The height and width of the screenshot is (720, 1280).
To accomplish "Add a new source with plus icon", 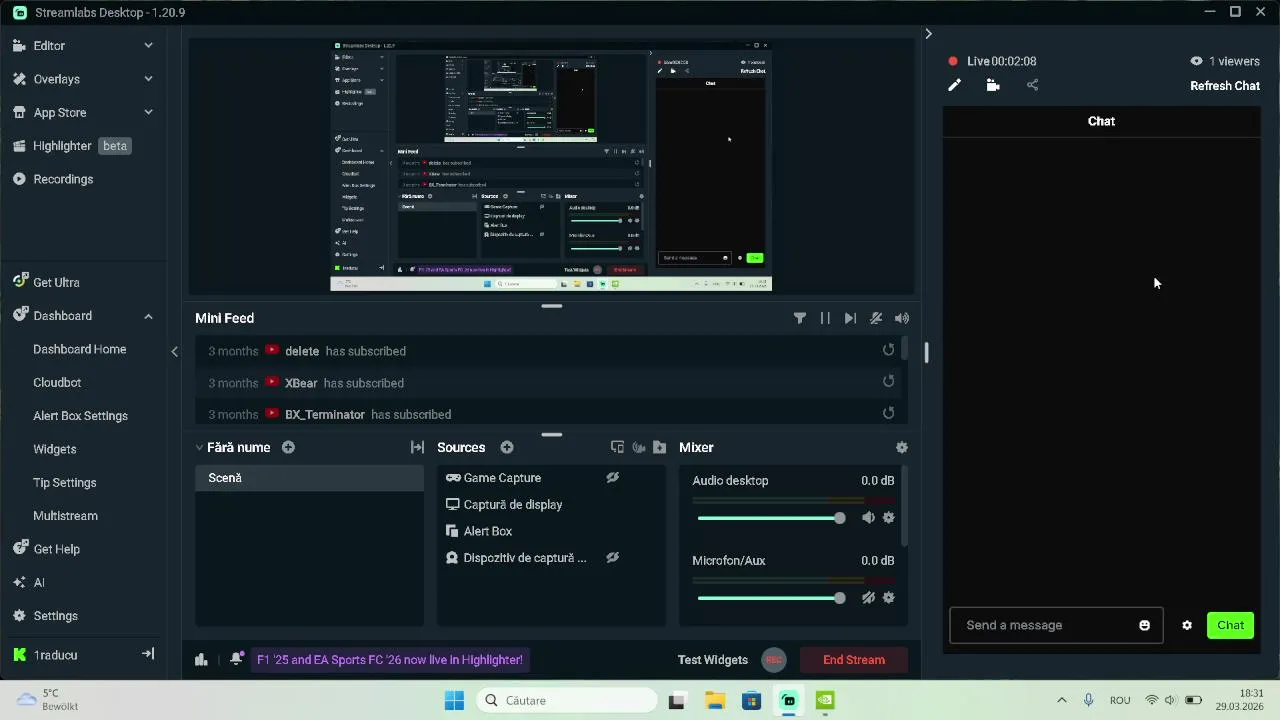I will 507,447.
